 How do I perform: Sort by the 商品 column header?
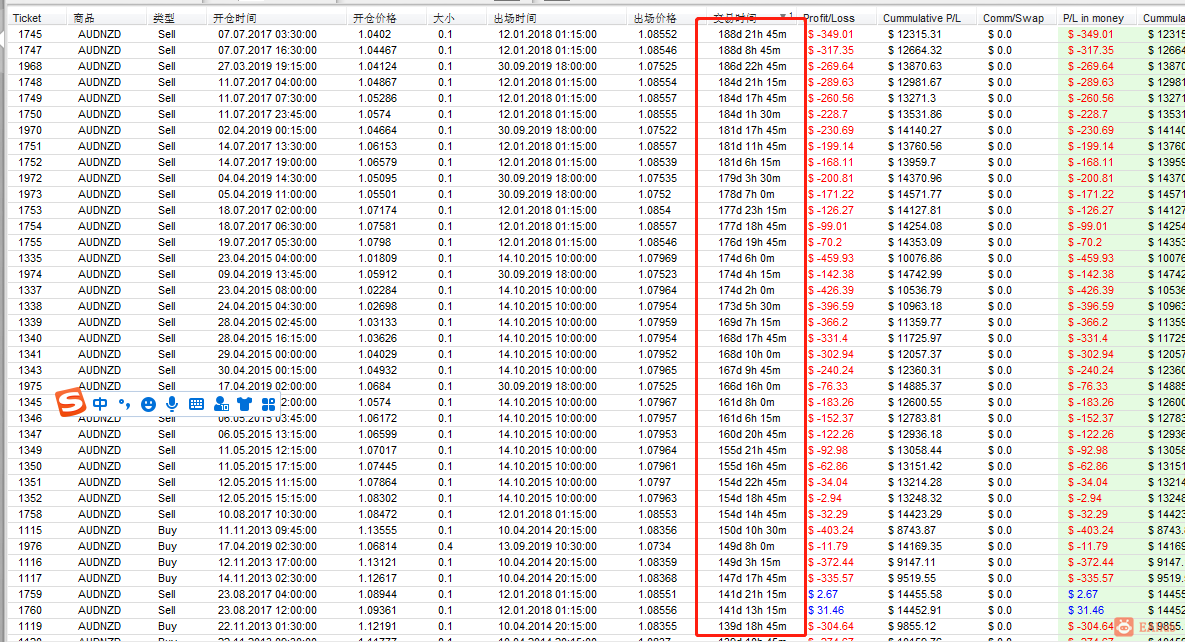point(84,17)
